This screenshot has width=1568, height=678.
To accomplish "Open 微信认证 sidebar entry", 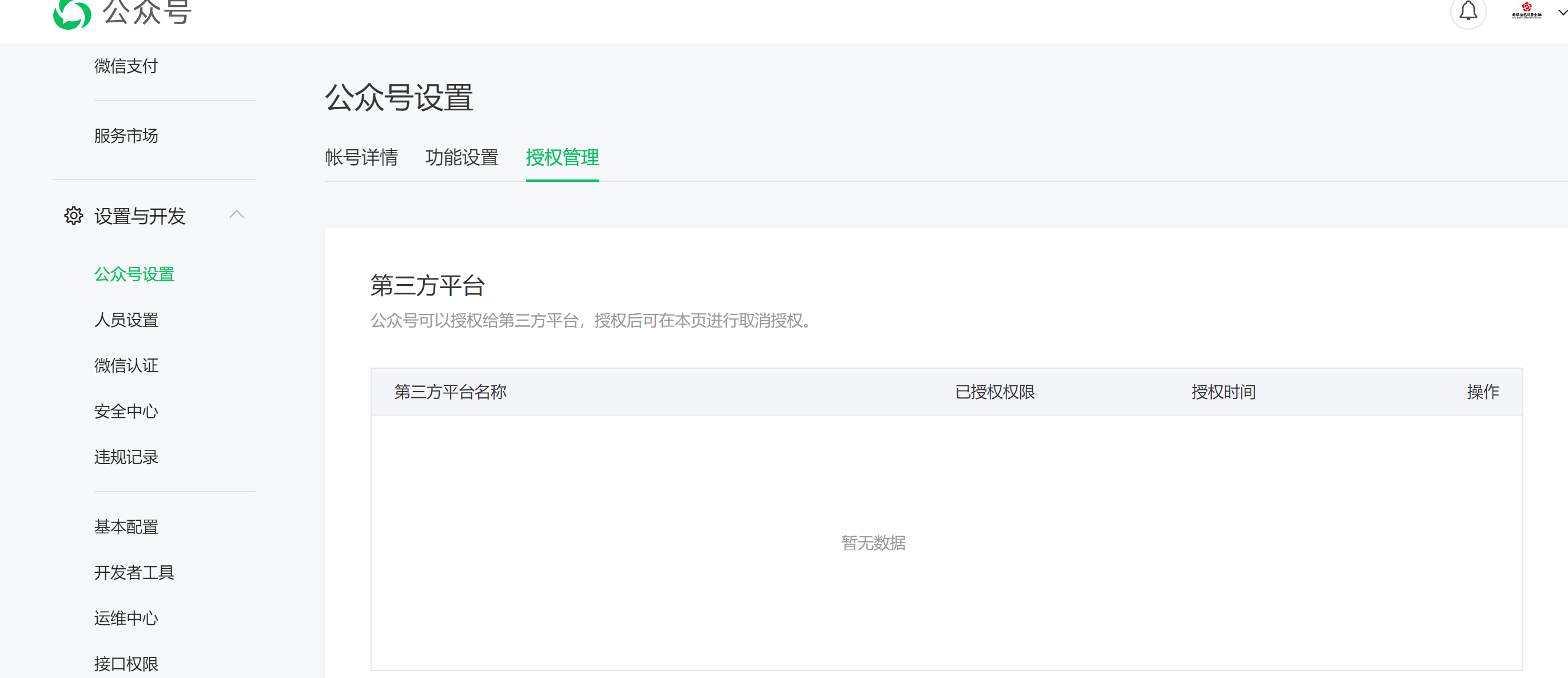I will point(126,366).
